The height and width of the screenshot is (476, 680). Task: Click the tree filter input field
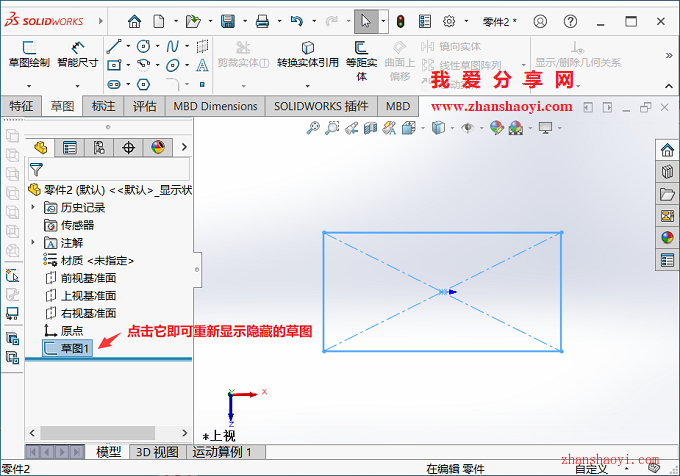[109, 170]
